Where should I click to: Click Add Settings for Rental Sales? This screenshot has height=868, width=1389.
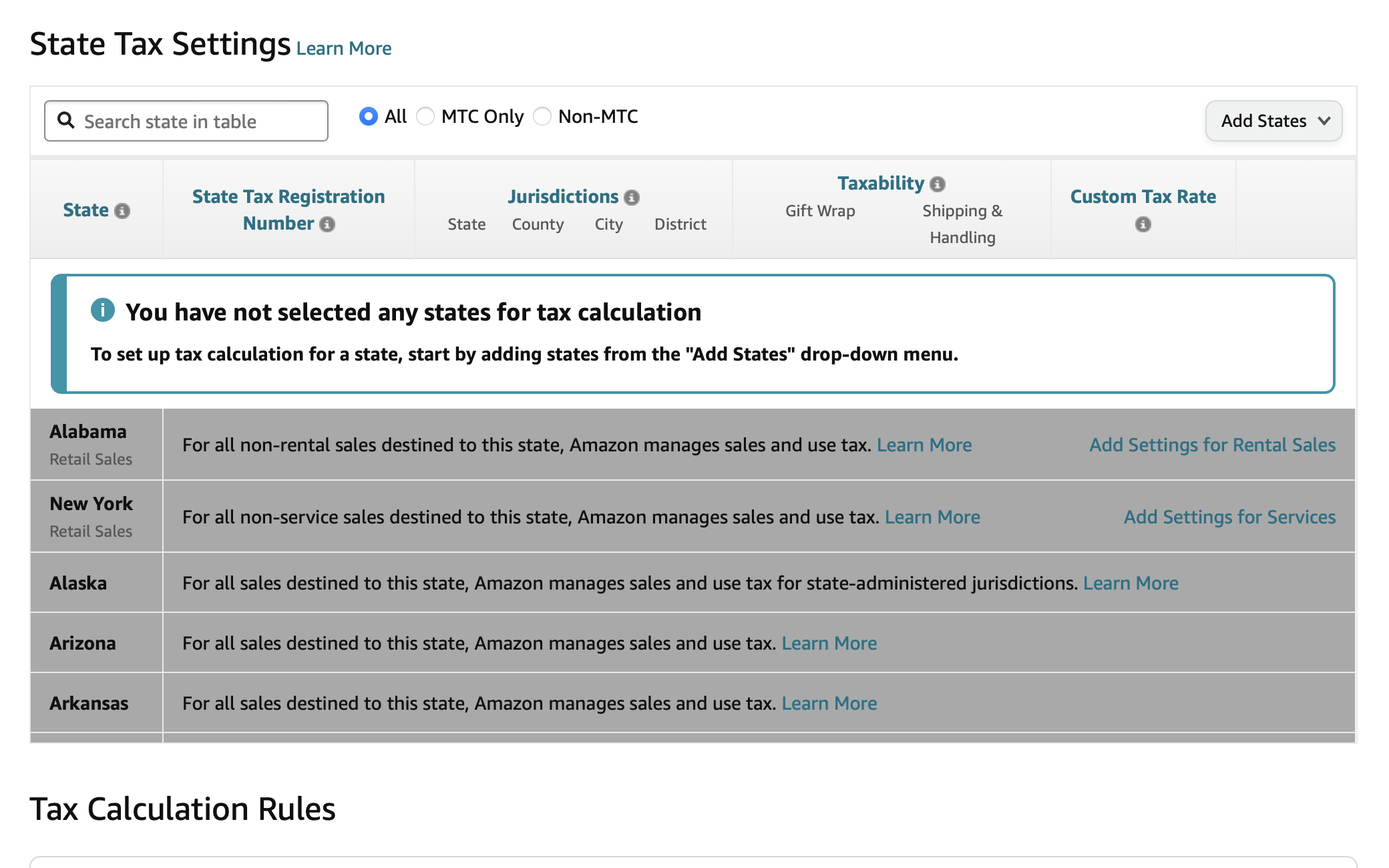tap(1213, 445)
